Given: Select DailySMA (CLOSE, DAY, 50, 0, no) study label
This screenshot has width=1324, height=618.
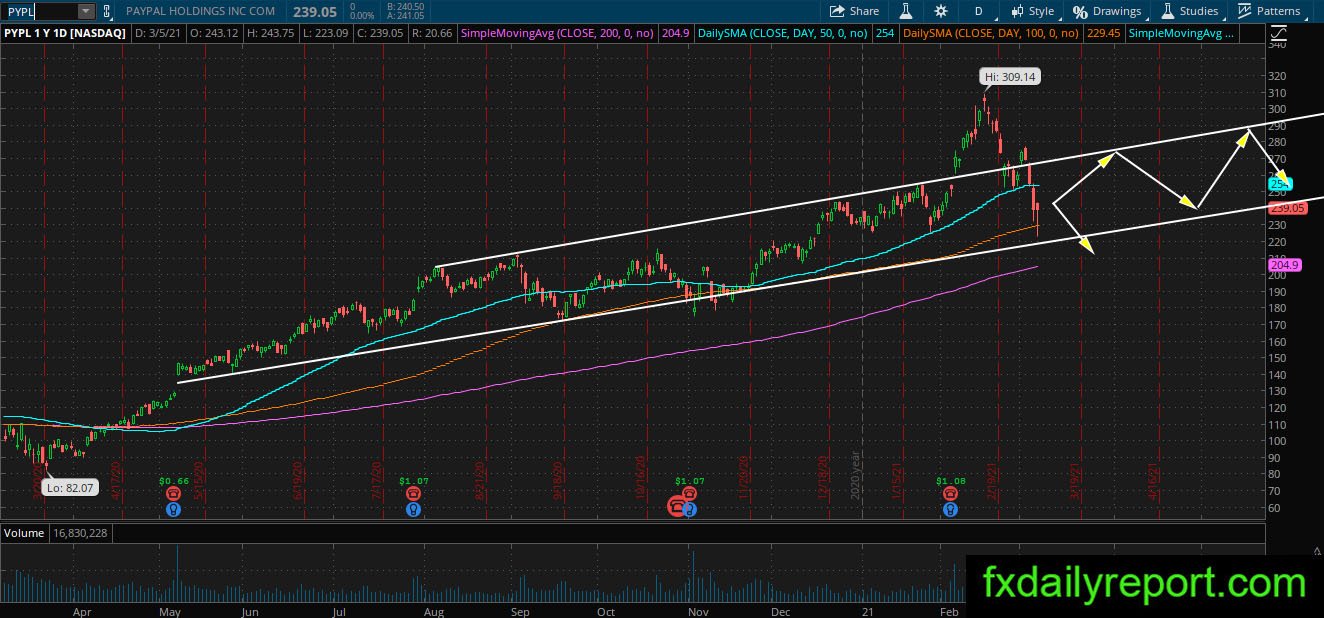Looking at the screenshot, I should coord(785,33).
